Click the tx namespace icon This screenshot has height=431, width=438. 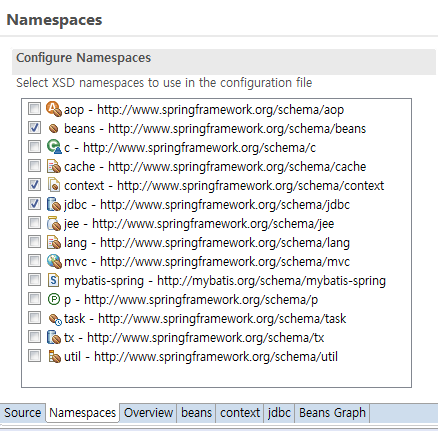click(x=54, y=337)
